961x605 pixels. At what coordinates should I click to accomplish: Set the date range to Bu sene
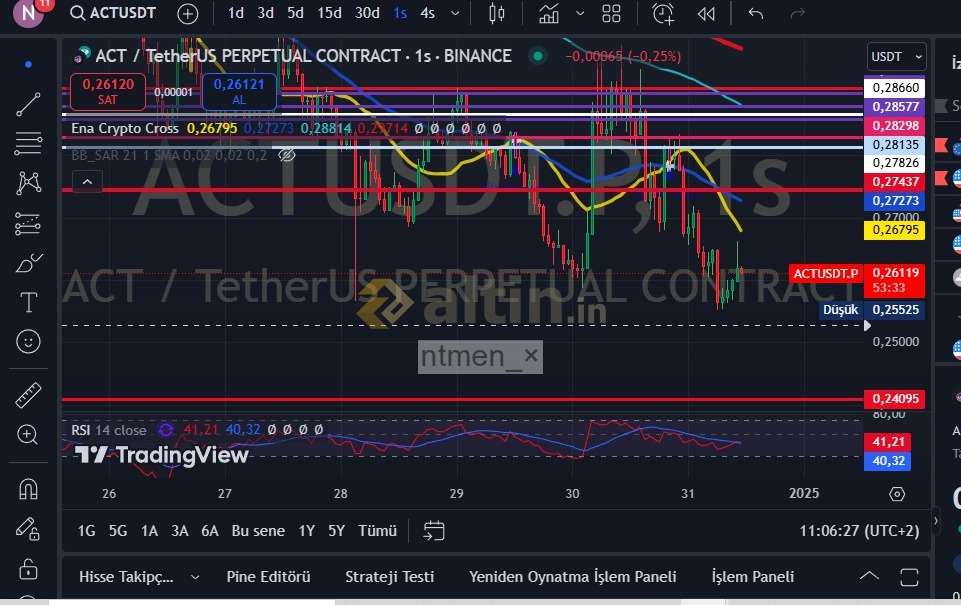pyautogui.click(x=258, y=531)
